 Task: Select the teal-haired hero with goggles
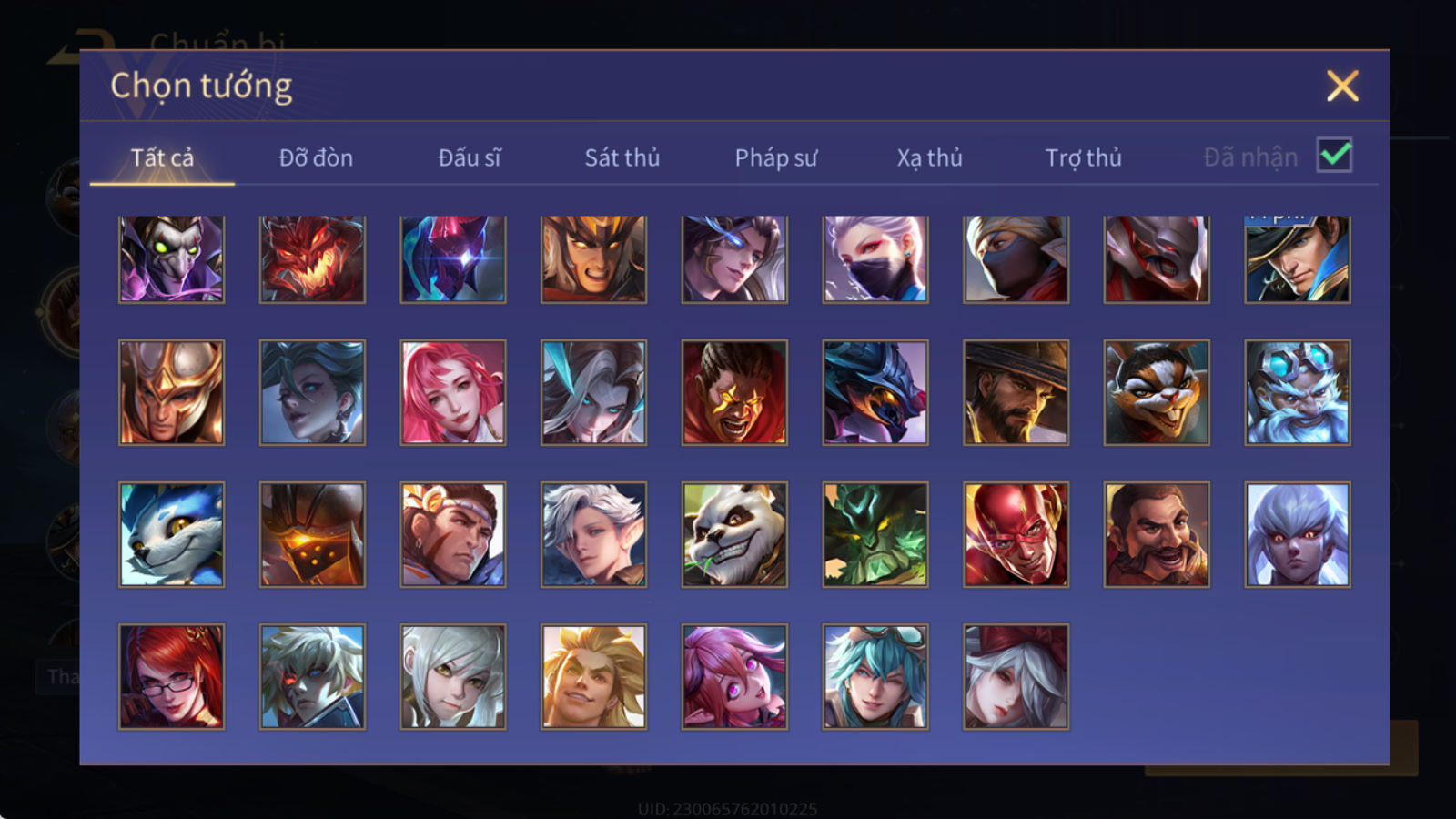[875, 676]
